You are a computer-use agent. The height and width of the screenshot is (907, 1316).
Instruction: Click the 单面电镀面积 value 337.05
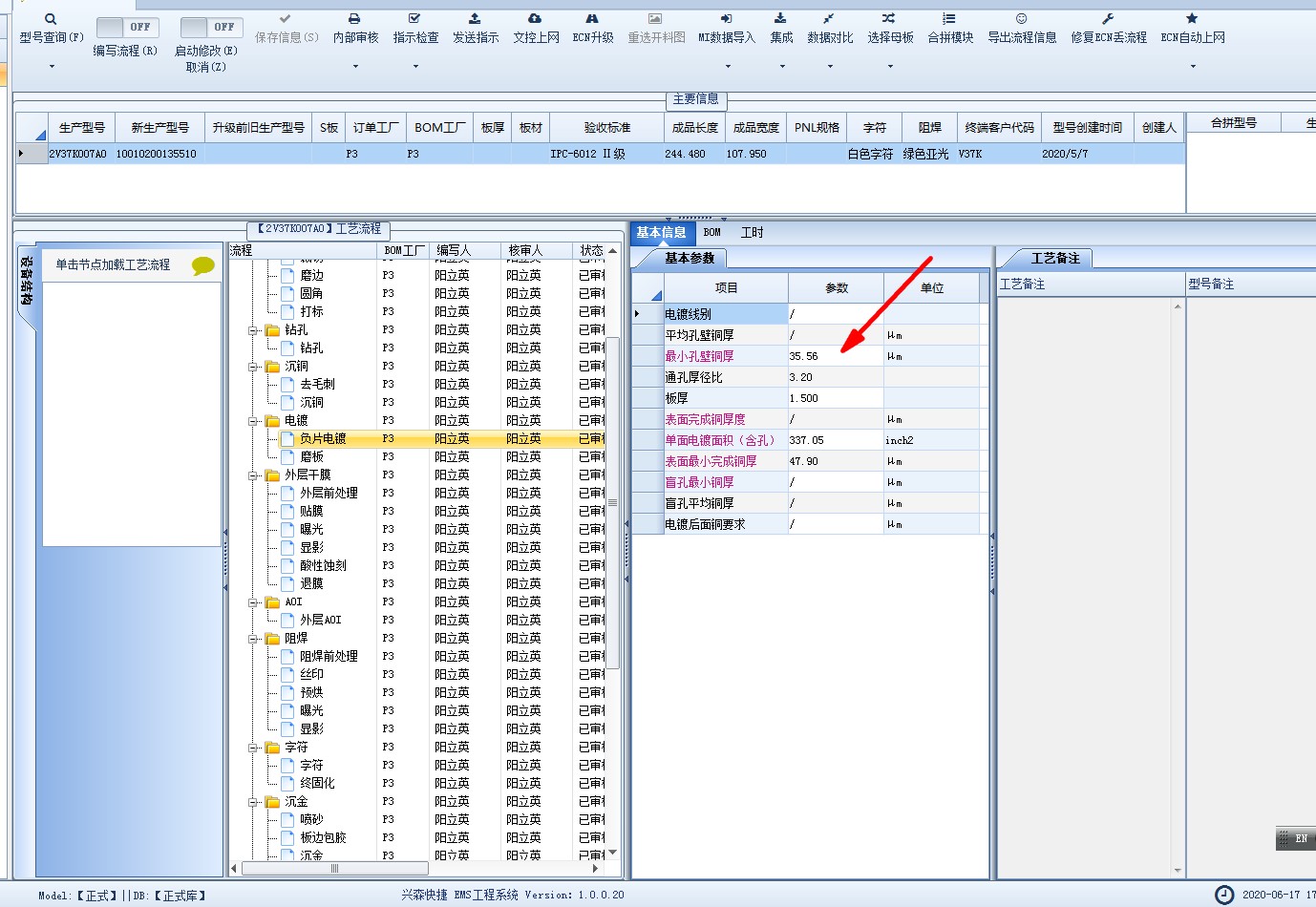point(836,440)
